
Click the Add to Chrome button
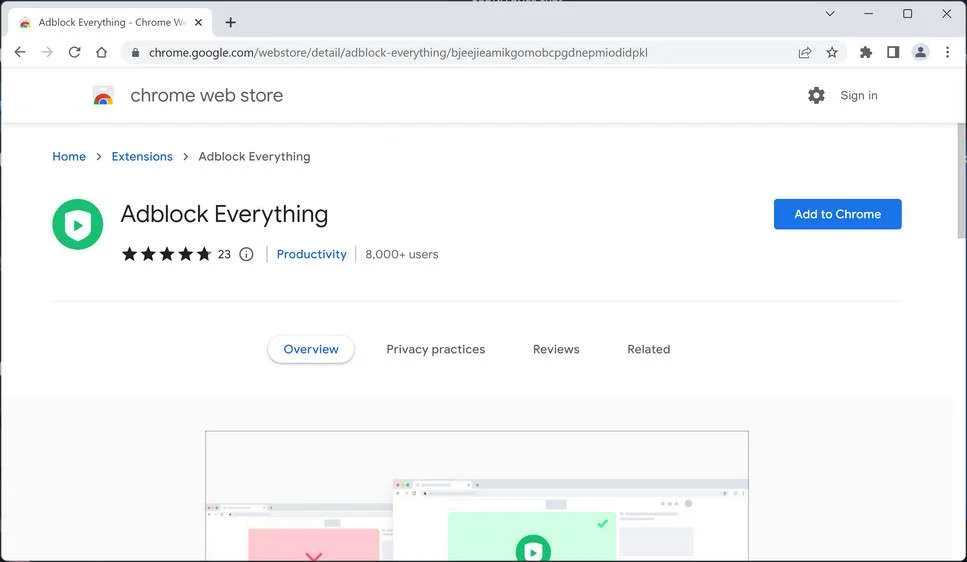pos(837,214)
